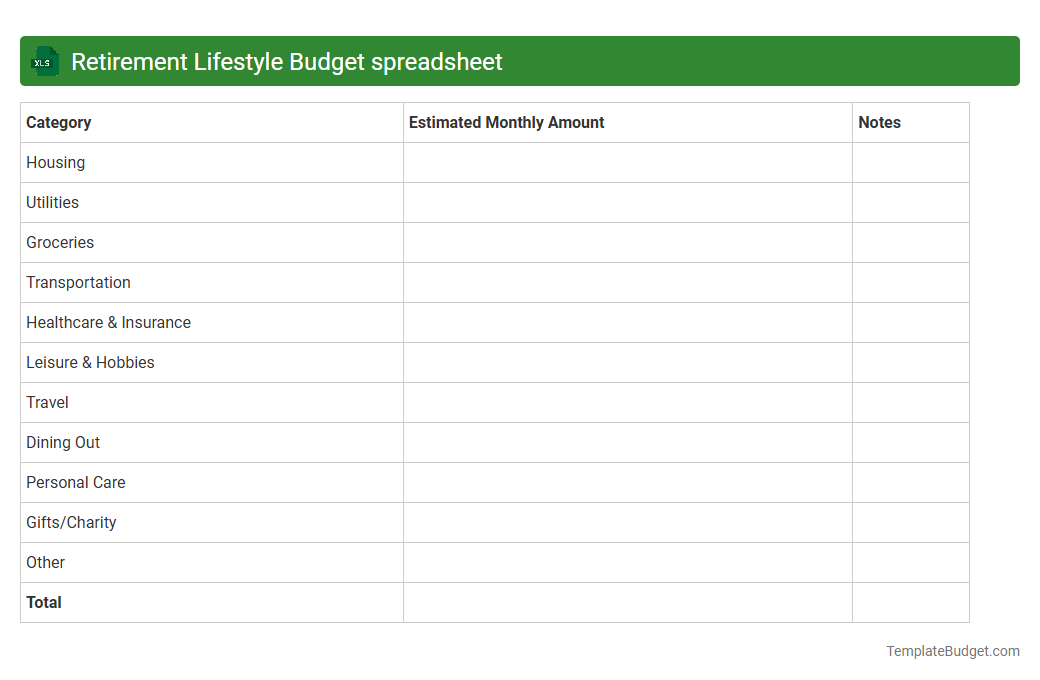
Task: Click the bold Total row label
Action: click(44, 602)
